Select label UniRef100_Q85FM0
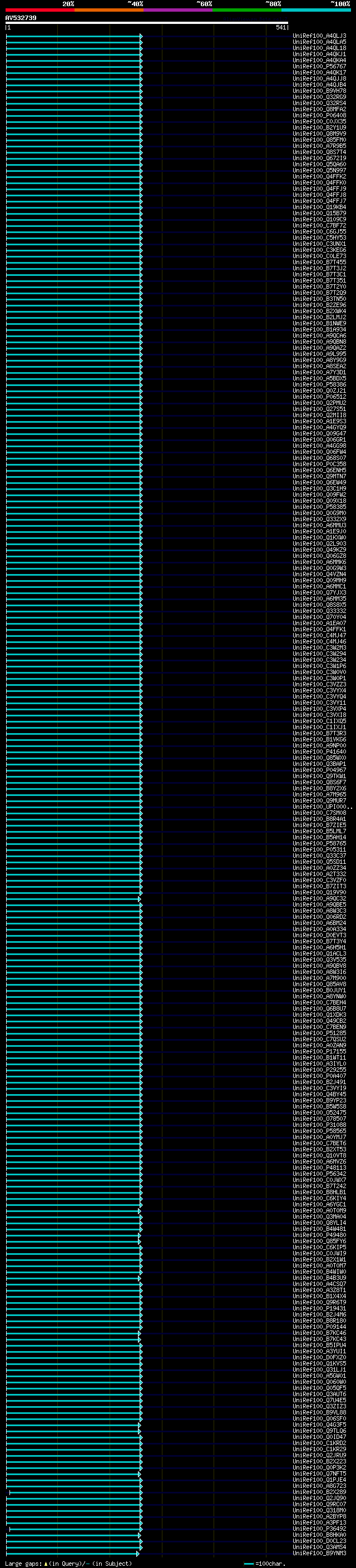 click(319, 140)
